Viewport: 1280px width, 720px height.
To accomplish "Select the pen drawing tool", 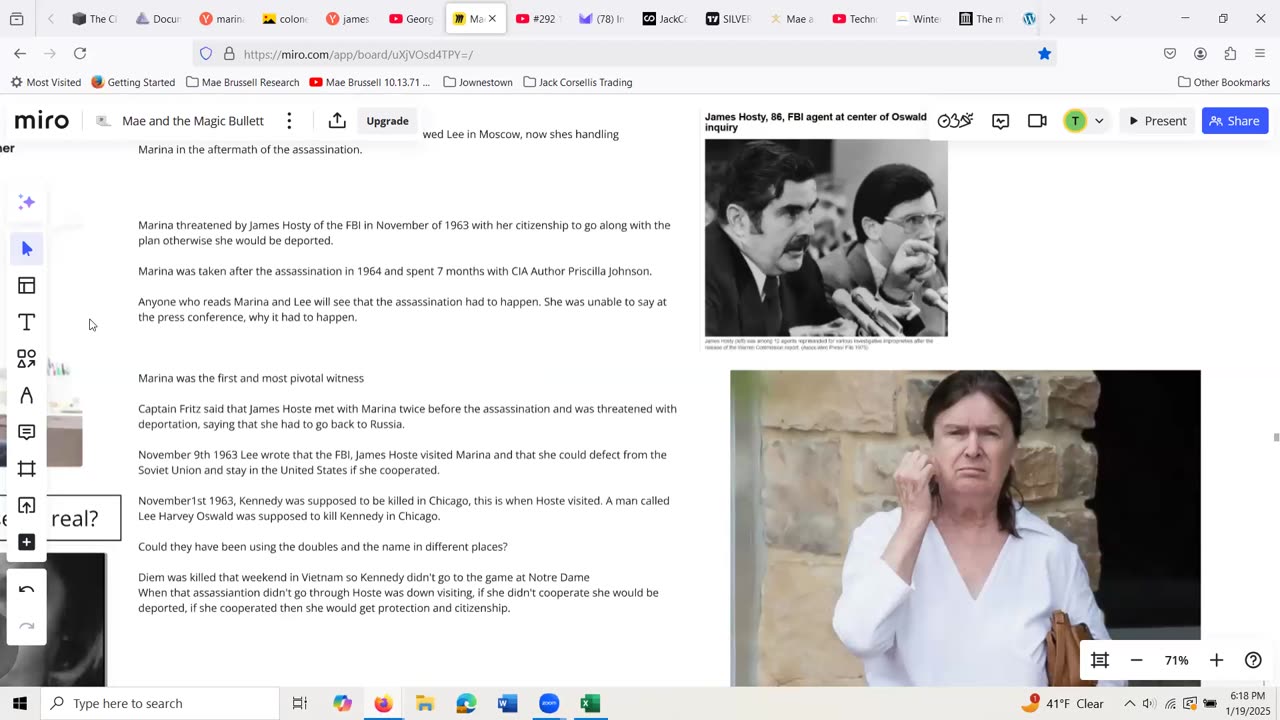I will pos(27,396).
